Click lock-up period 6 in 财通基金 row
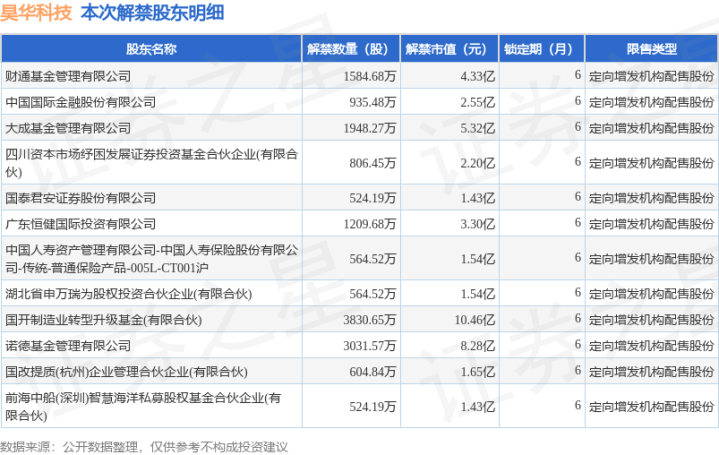Screen dimensions: 719x455 (x=578, y=75)
